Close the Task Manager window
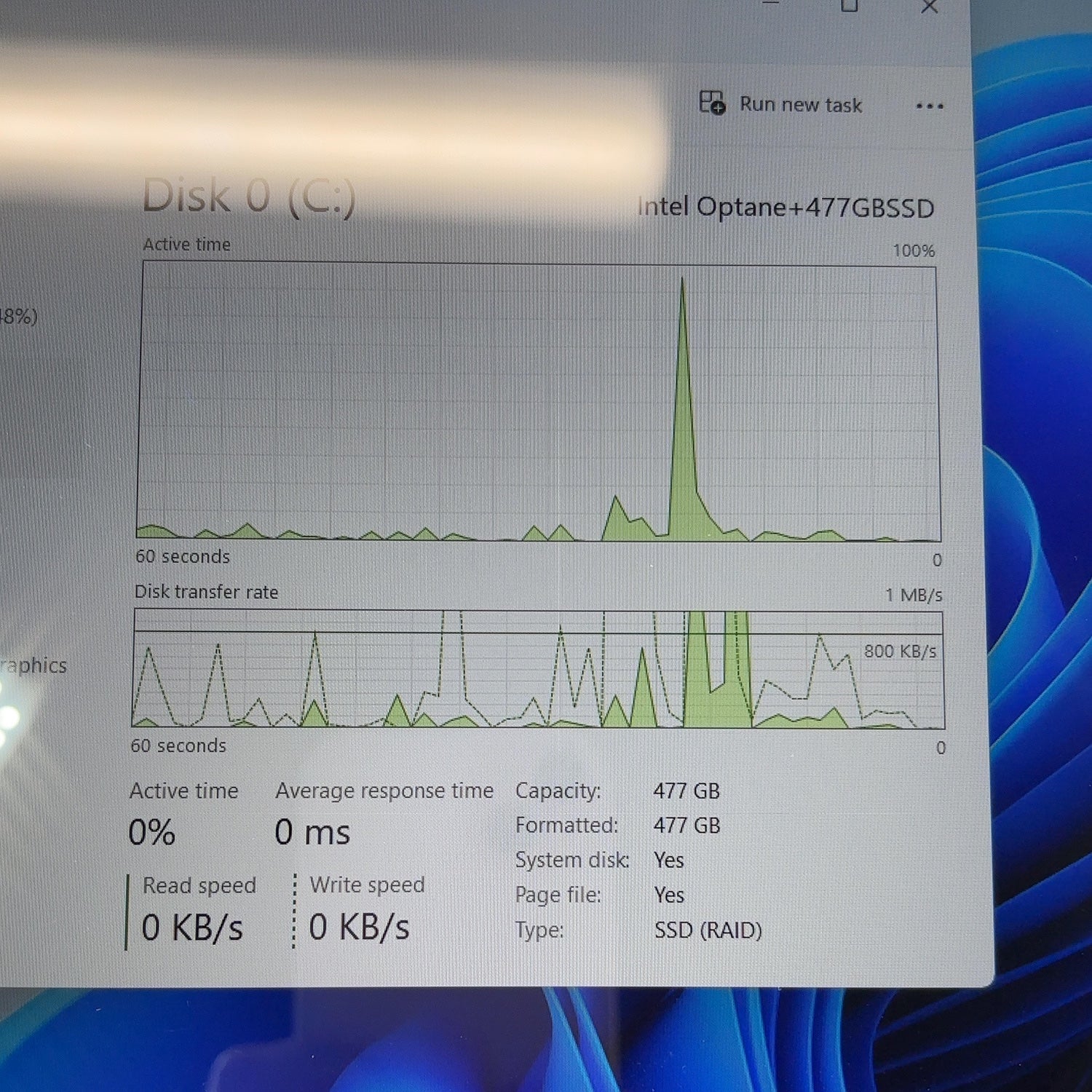 tap(929, 7)
